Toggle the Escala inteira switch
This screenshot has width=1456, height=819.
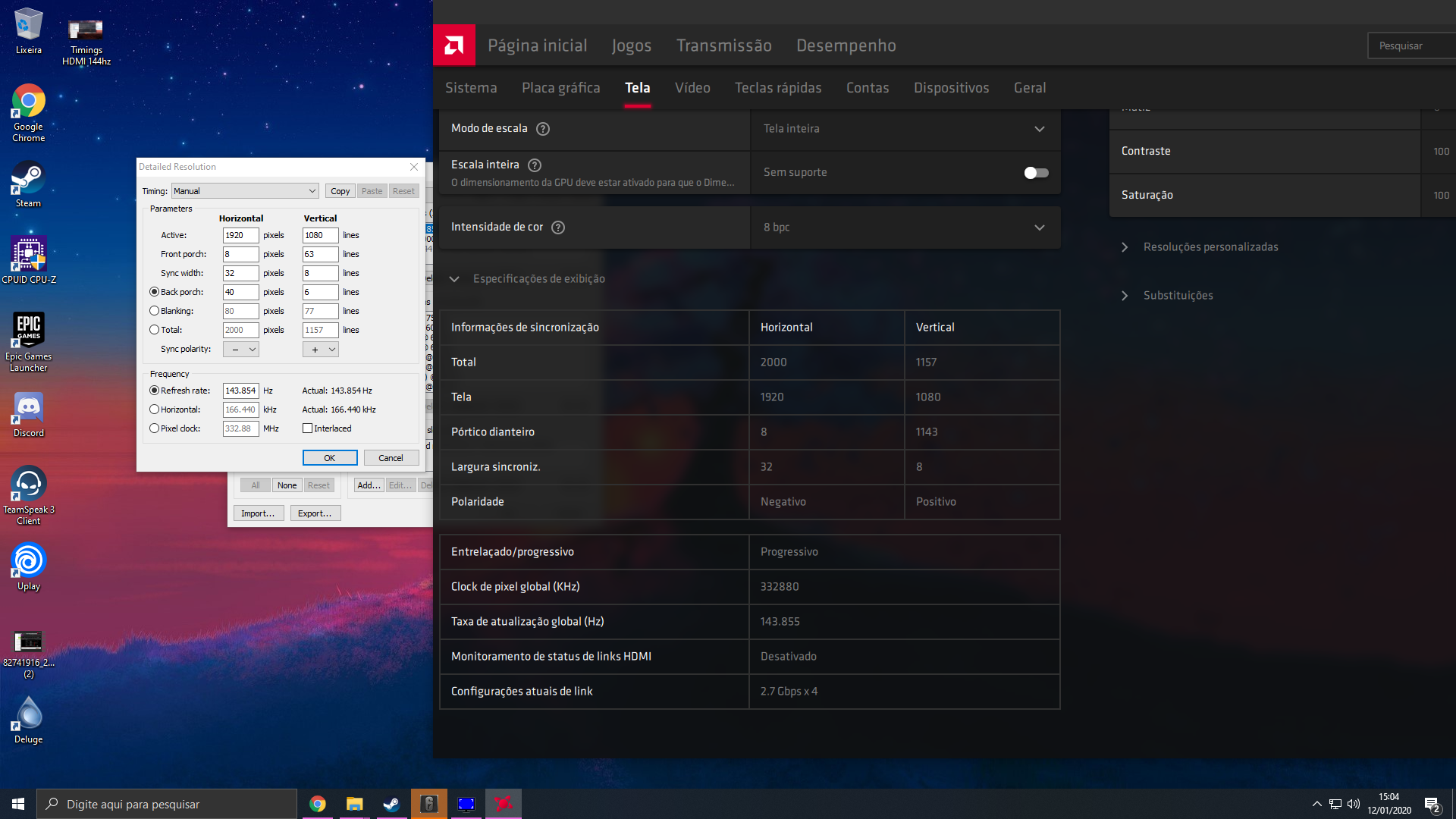[1036, 173]
